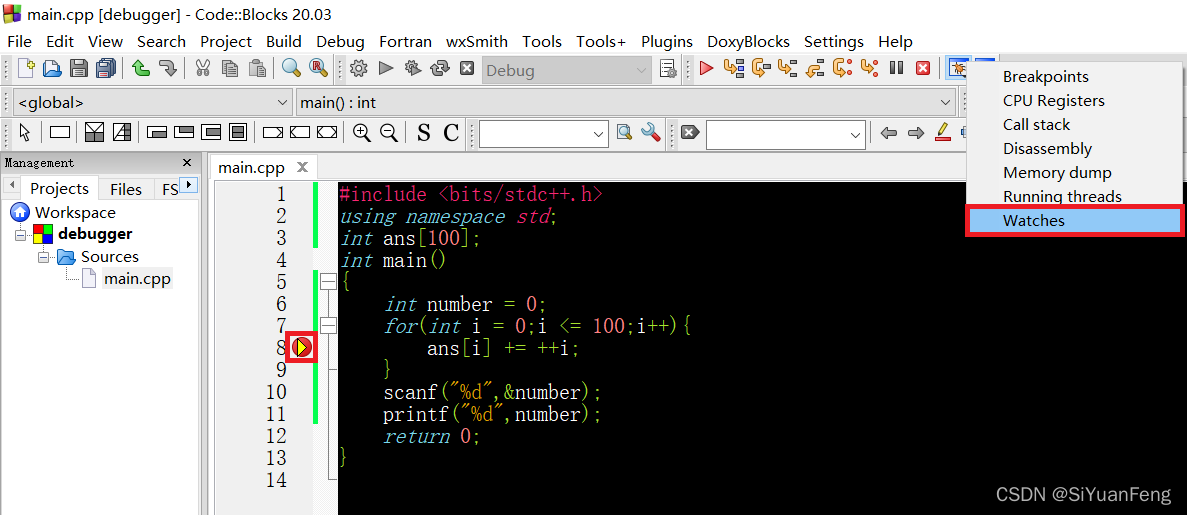The width and height of the screenshot is (1187, 515).
Task: Click the highlighter pen icon
Action: (942, 133)
